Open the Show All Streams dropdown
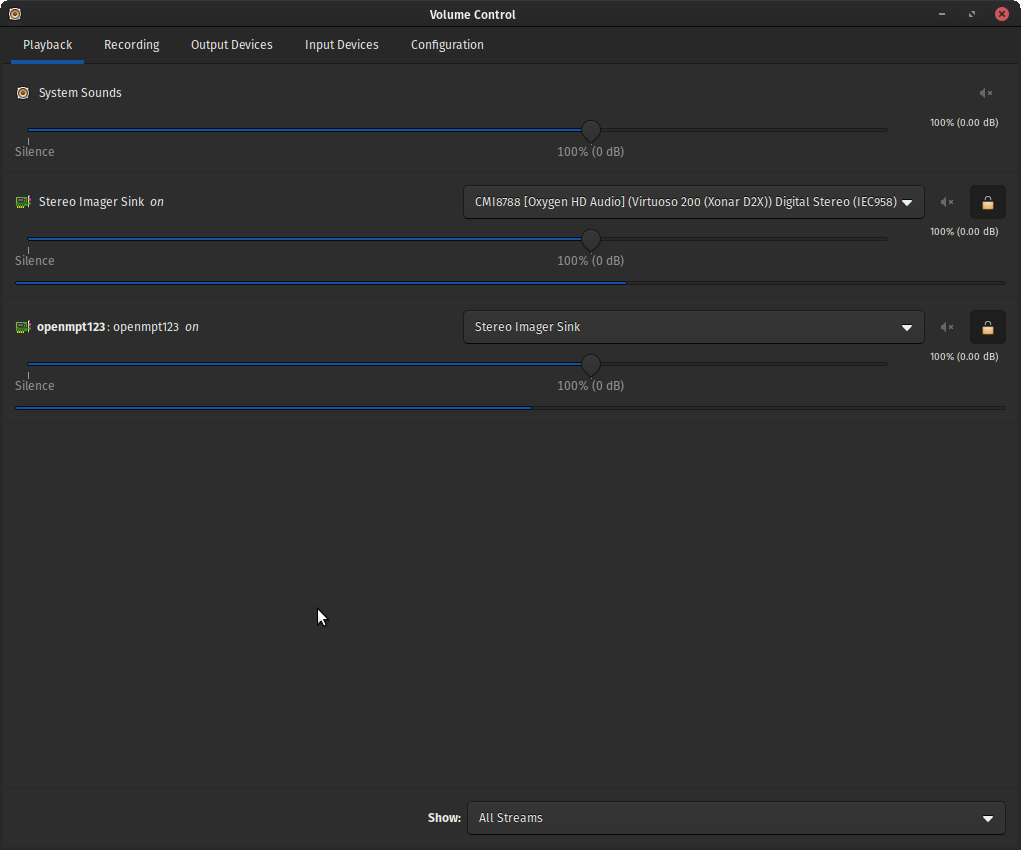 (x=736, y=818)
